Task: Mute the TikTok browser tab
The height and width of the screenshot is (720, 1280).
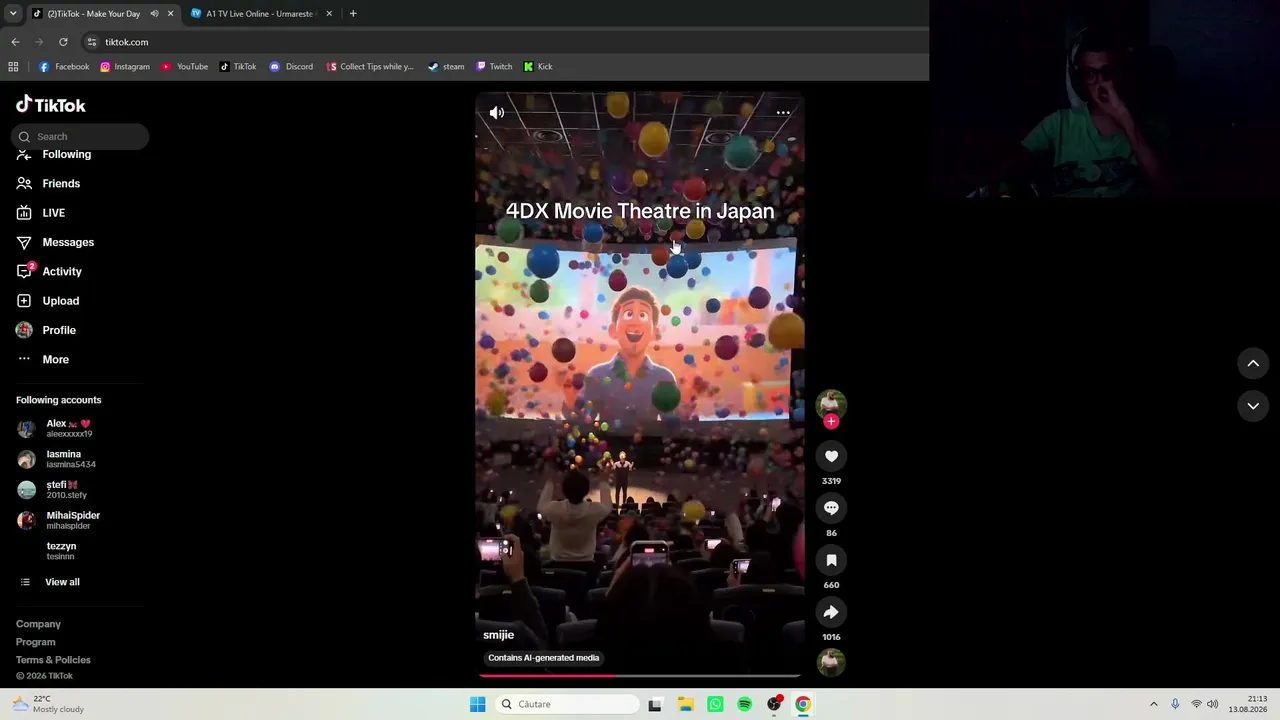Action: click(x=154, y=14)
